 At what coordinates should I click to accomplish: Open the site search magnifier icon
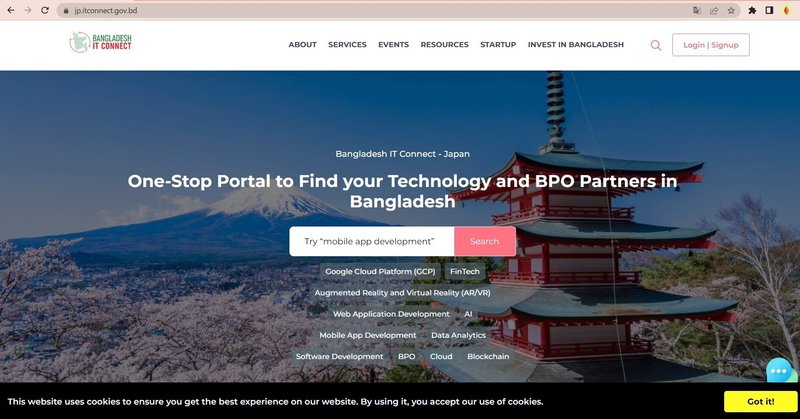pos(656,45)
